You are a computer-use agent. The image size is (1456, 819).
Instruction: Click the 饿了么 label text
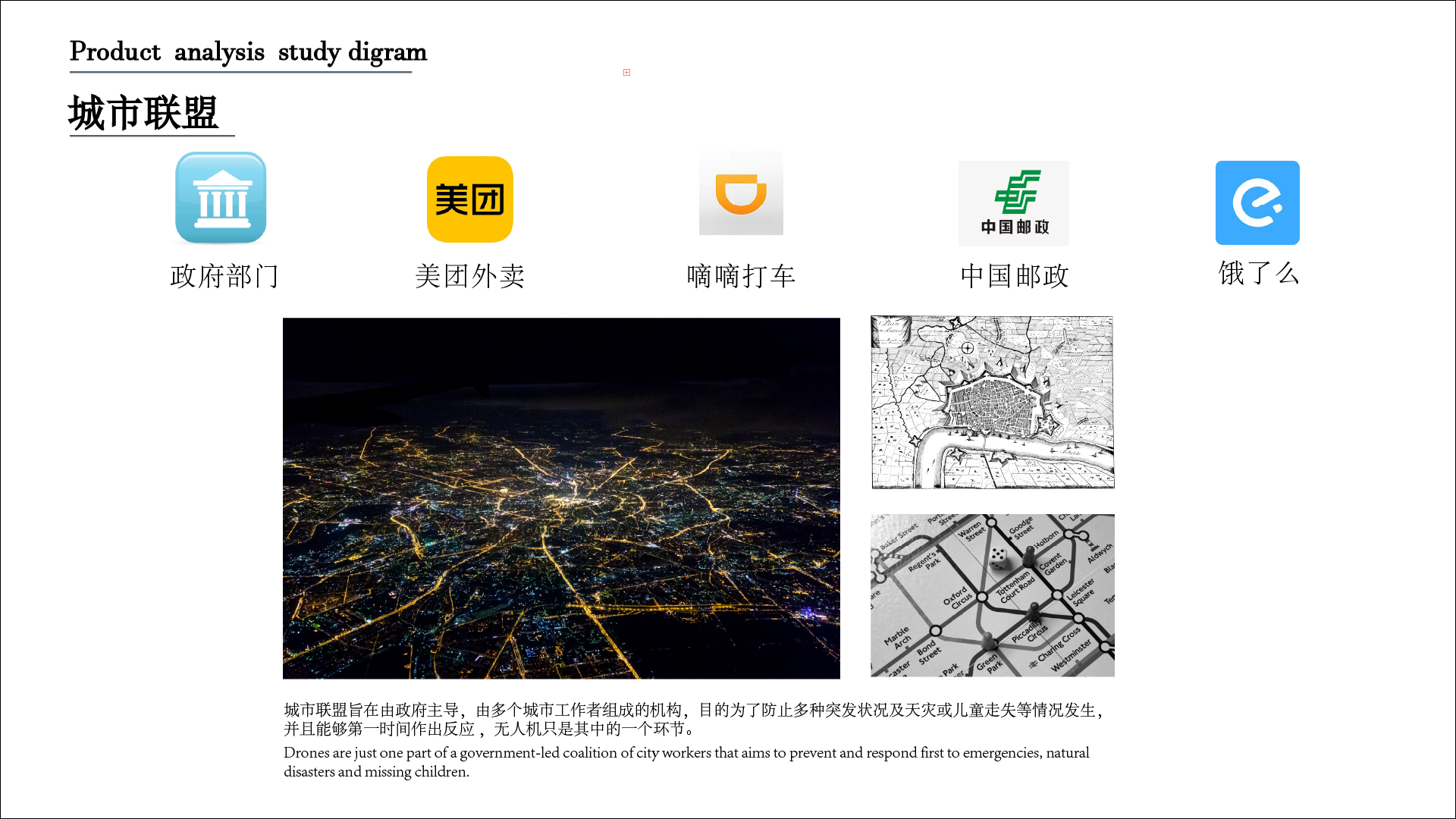pyautogui.click(x=1259, y=273)
